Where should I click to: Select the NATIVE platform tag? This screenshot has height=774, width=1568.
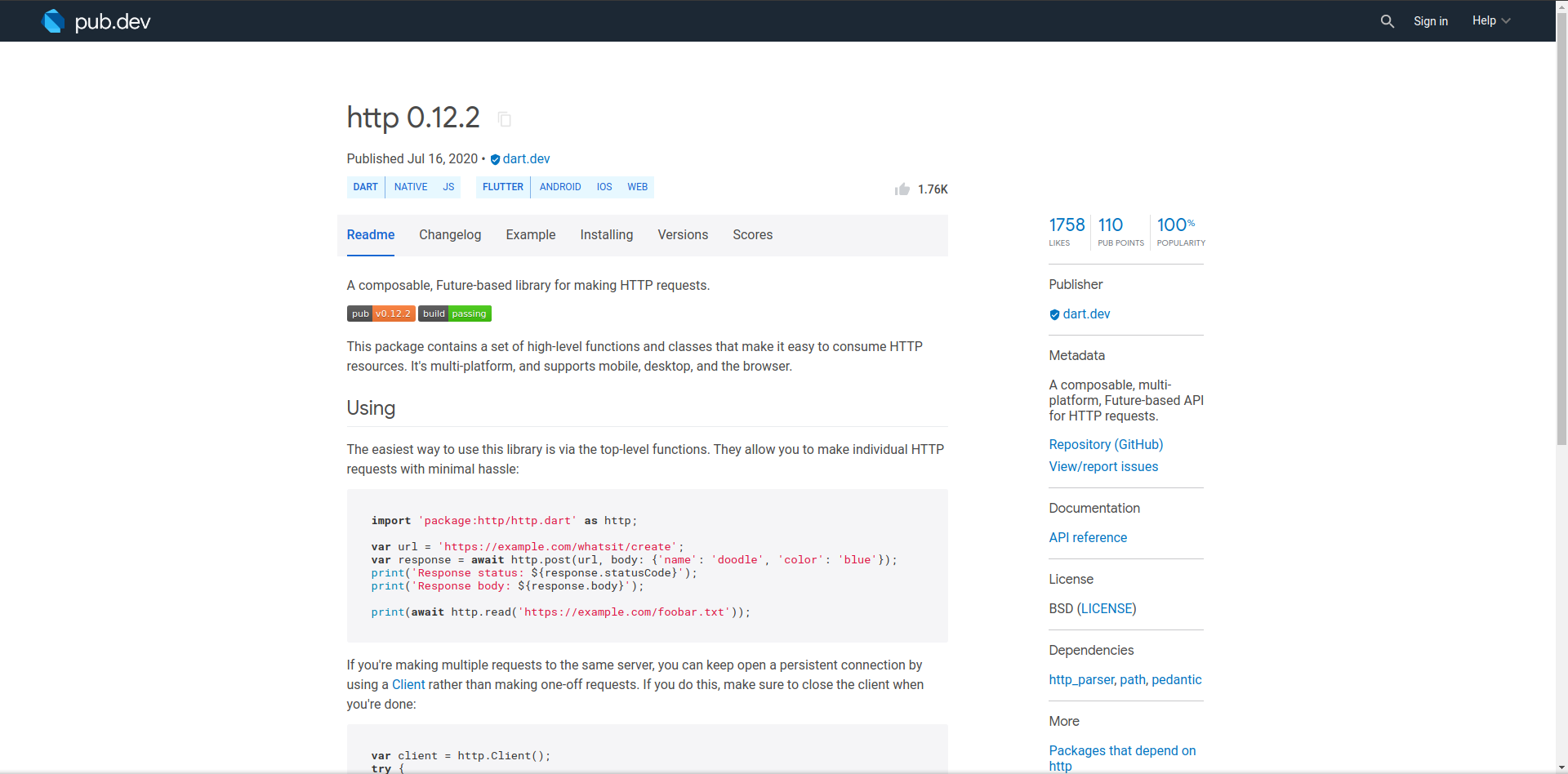click(411, 187)
